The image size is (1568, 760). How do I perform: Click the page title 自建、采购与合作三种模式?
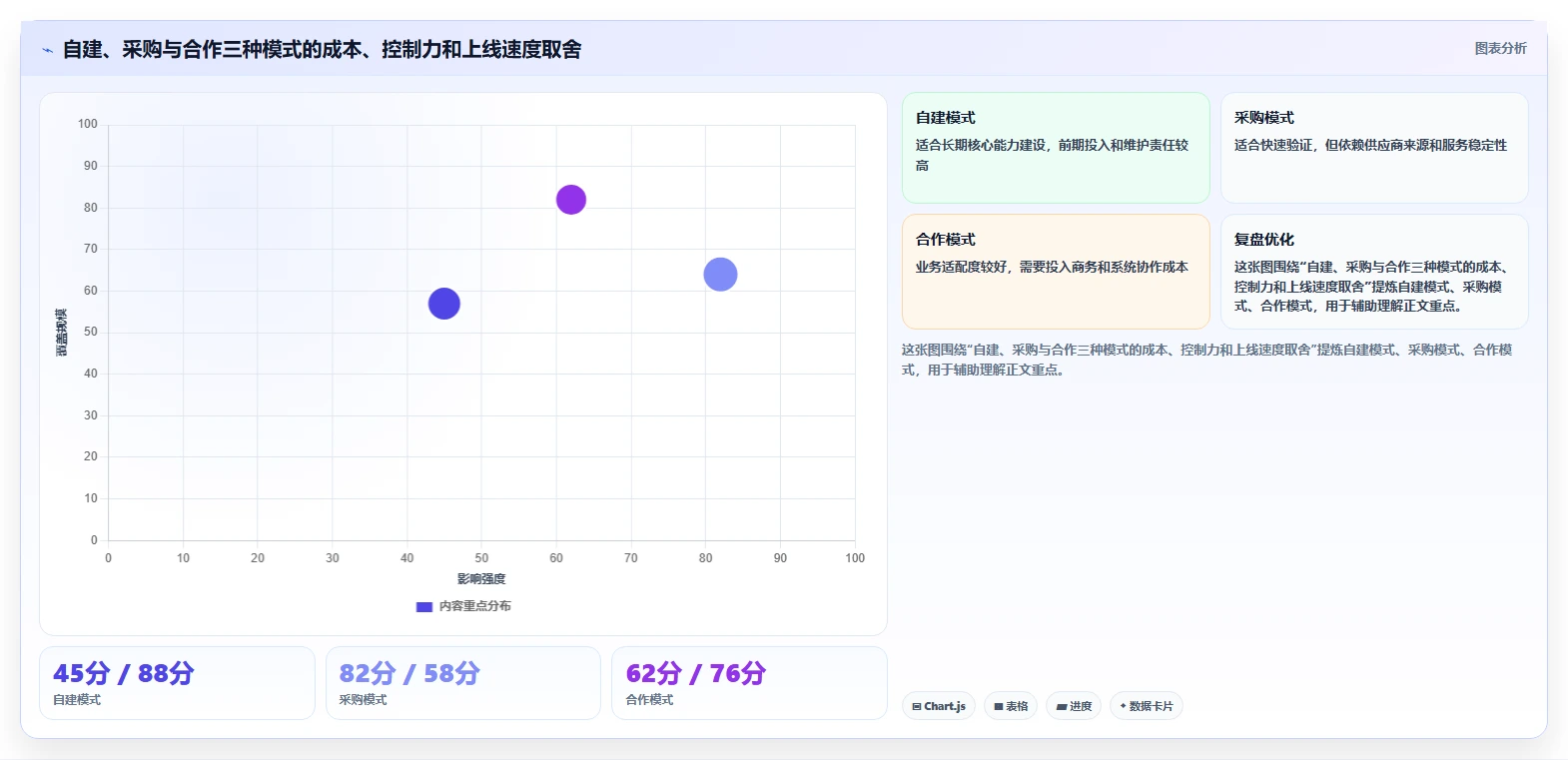pos(322,49)
